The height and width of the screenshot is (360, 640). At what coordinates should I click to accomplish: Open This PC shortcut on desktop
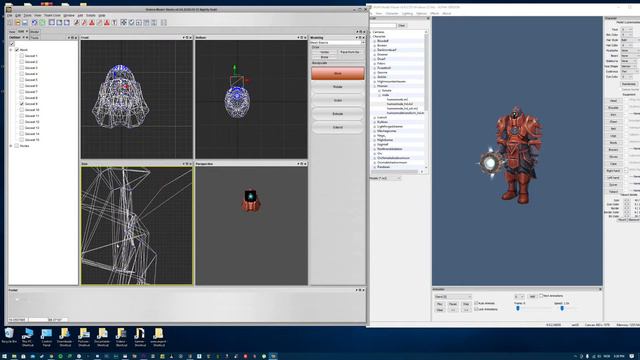tap(28, 337)
